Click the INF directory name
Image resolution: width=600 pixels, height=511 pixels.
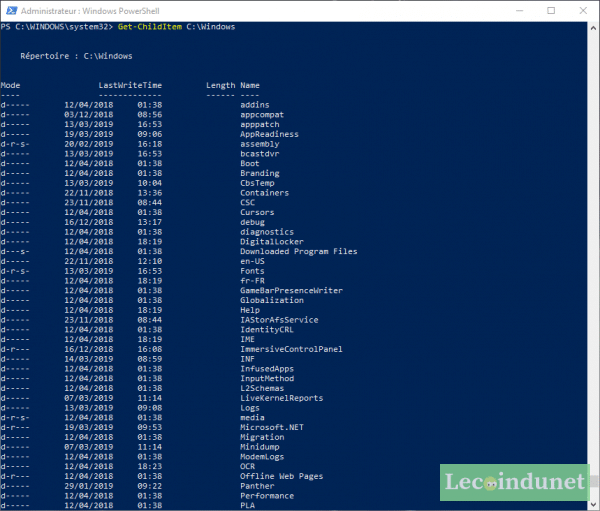pos(248,359)
